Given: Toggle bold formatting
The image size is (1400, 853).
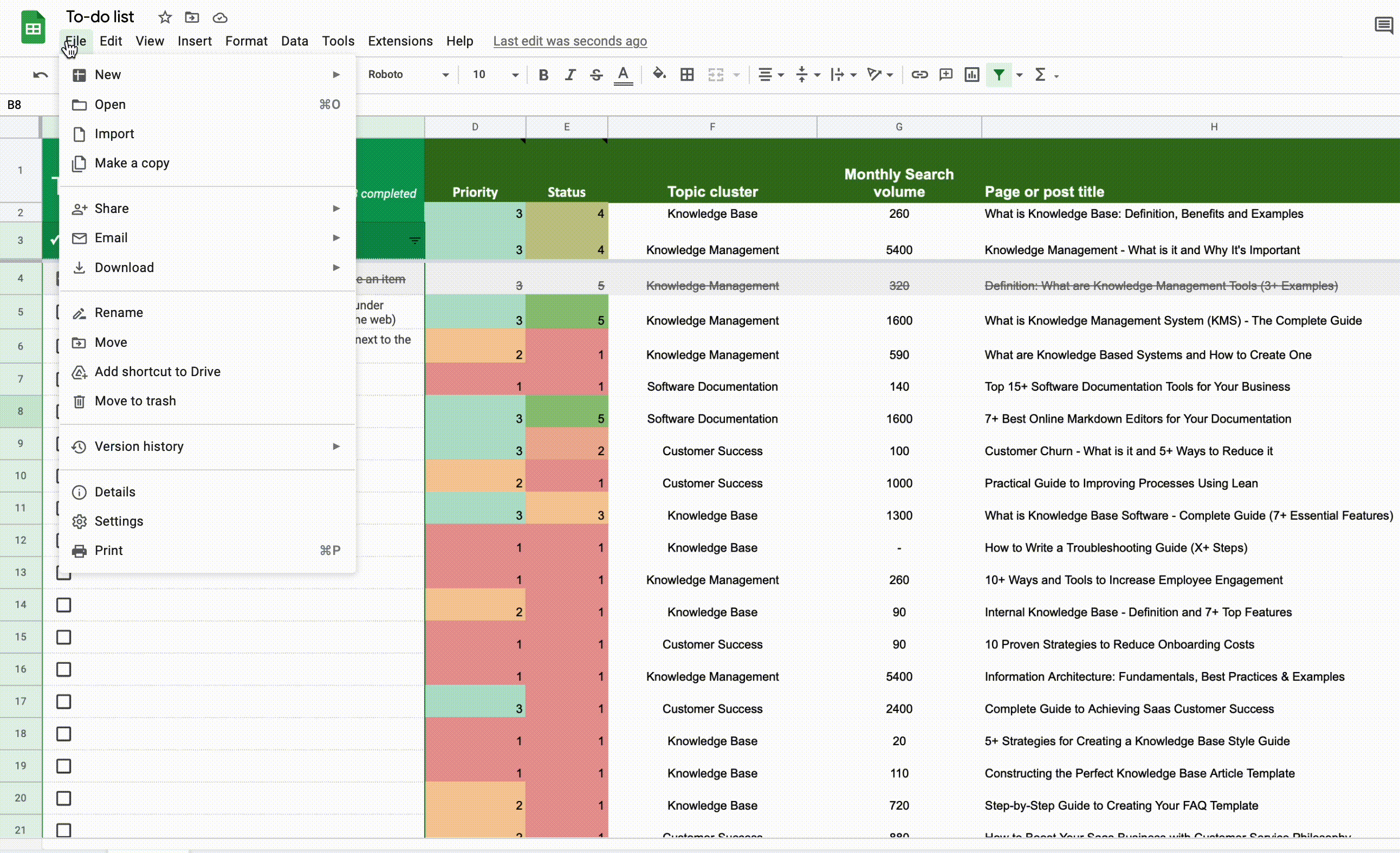Looking at the screenshot, I should pos(543,74).
